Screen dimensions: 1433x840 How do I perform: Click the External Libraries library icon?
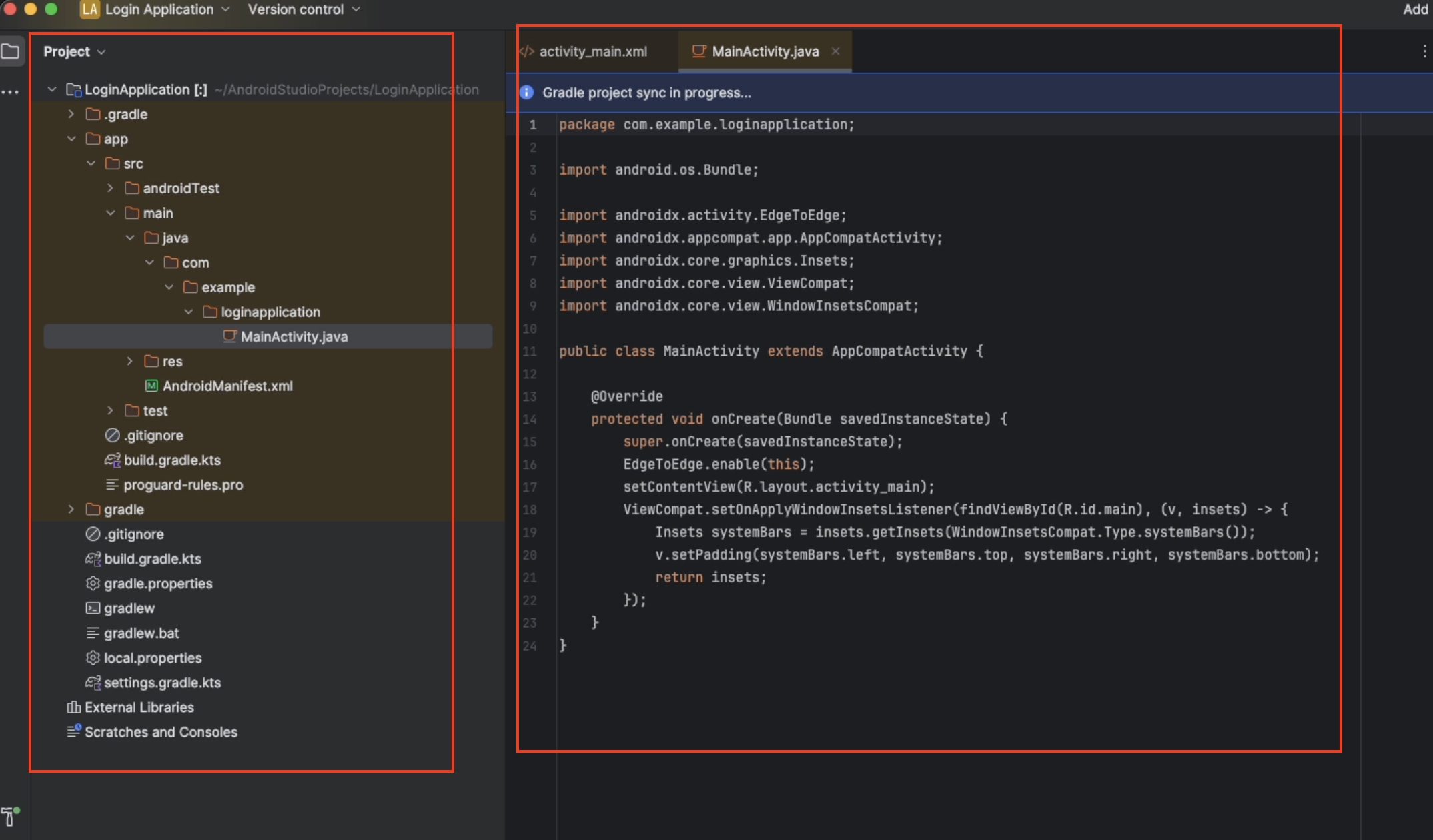tap(73, 707)
